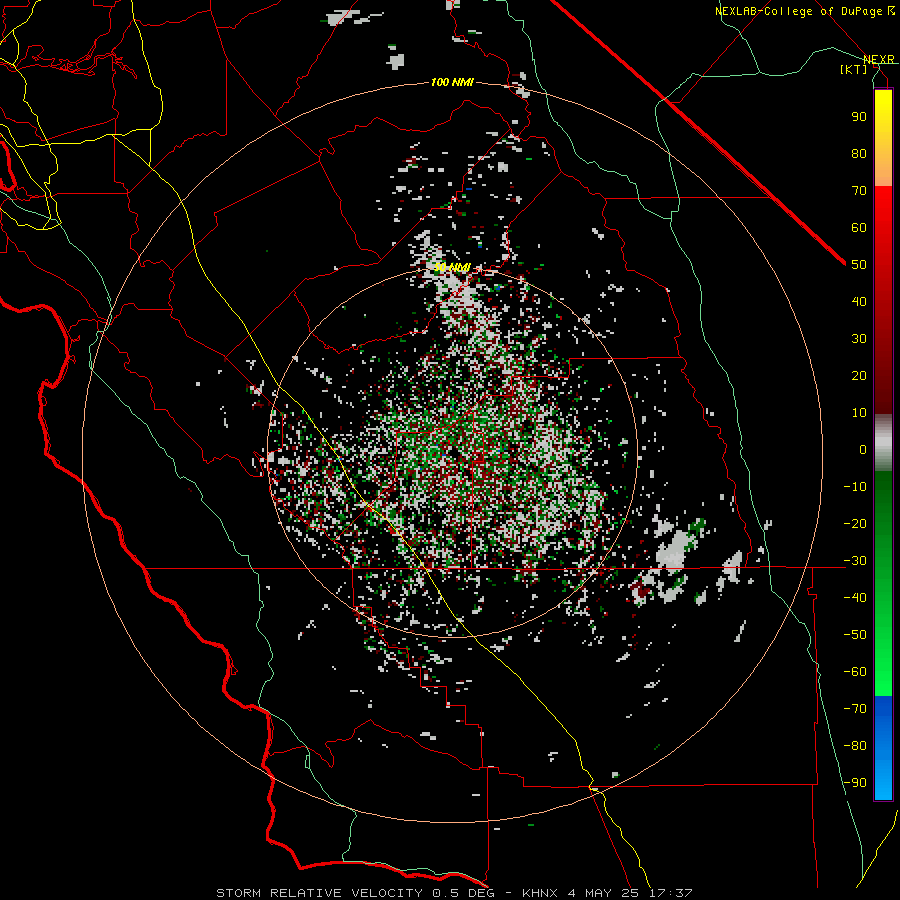This screenshot has width=900, height=900.
Task: Select the 10 value on the velocity scale
Action: click(859, 413)
